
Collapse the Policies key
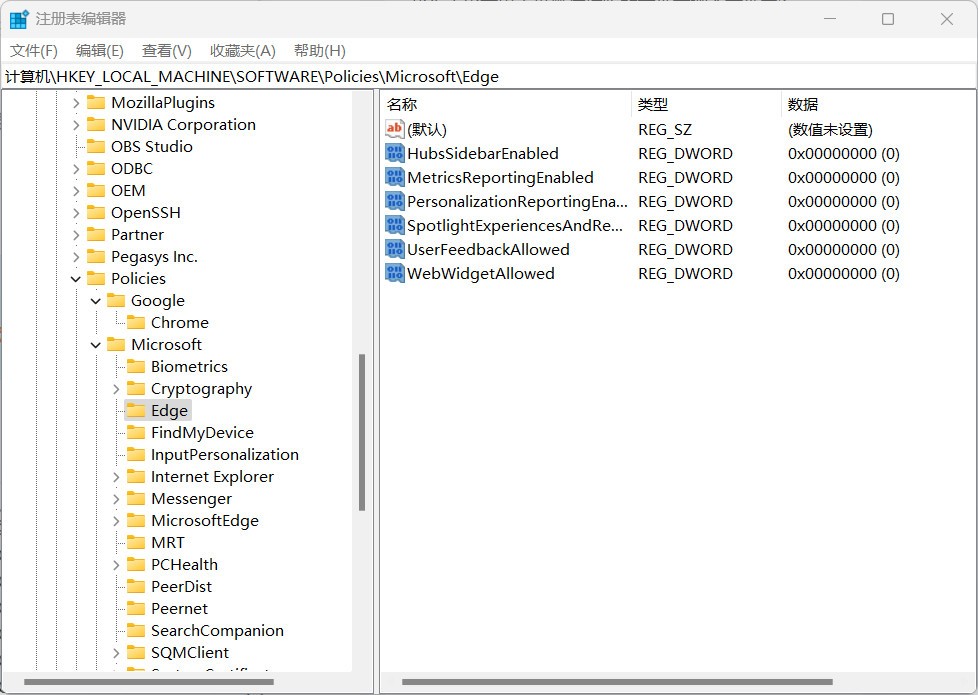point(76,279)
